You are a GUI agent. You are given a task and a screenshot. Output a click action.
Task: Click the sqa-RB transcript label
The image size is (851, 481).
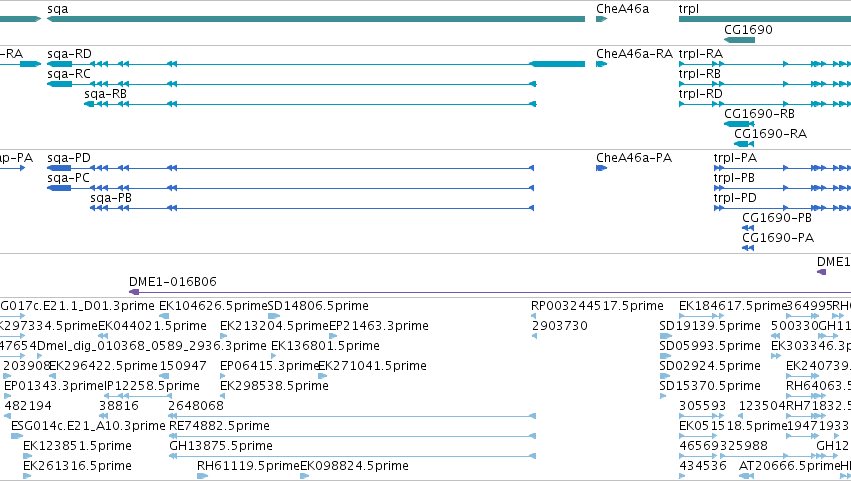point(105,94)
